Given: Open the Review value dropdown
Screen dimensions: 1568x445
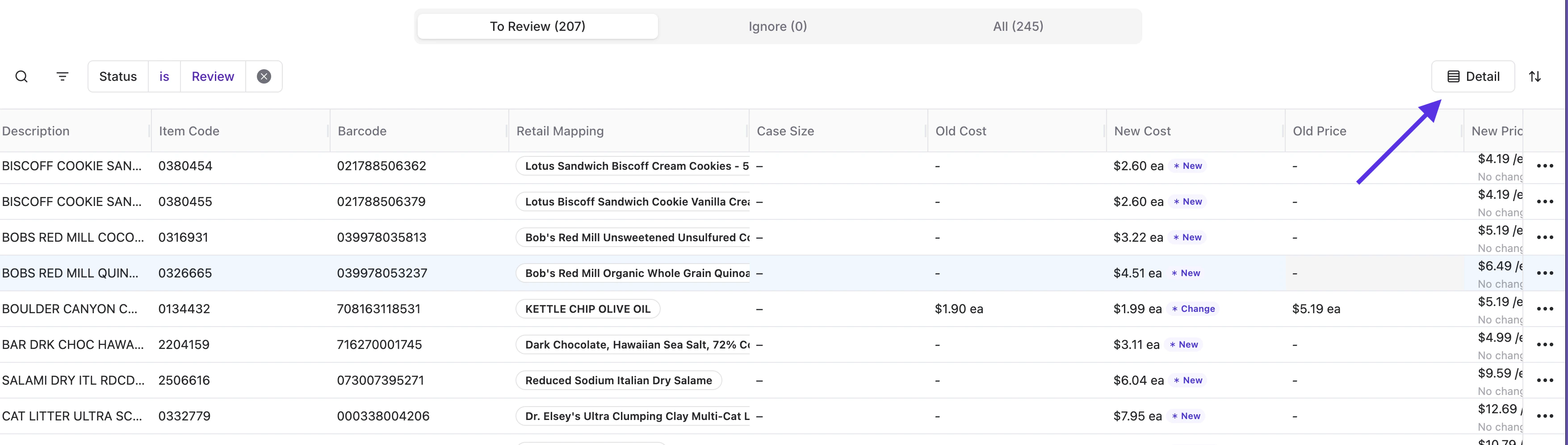Looking at the screenshot, I should point(213,76).
